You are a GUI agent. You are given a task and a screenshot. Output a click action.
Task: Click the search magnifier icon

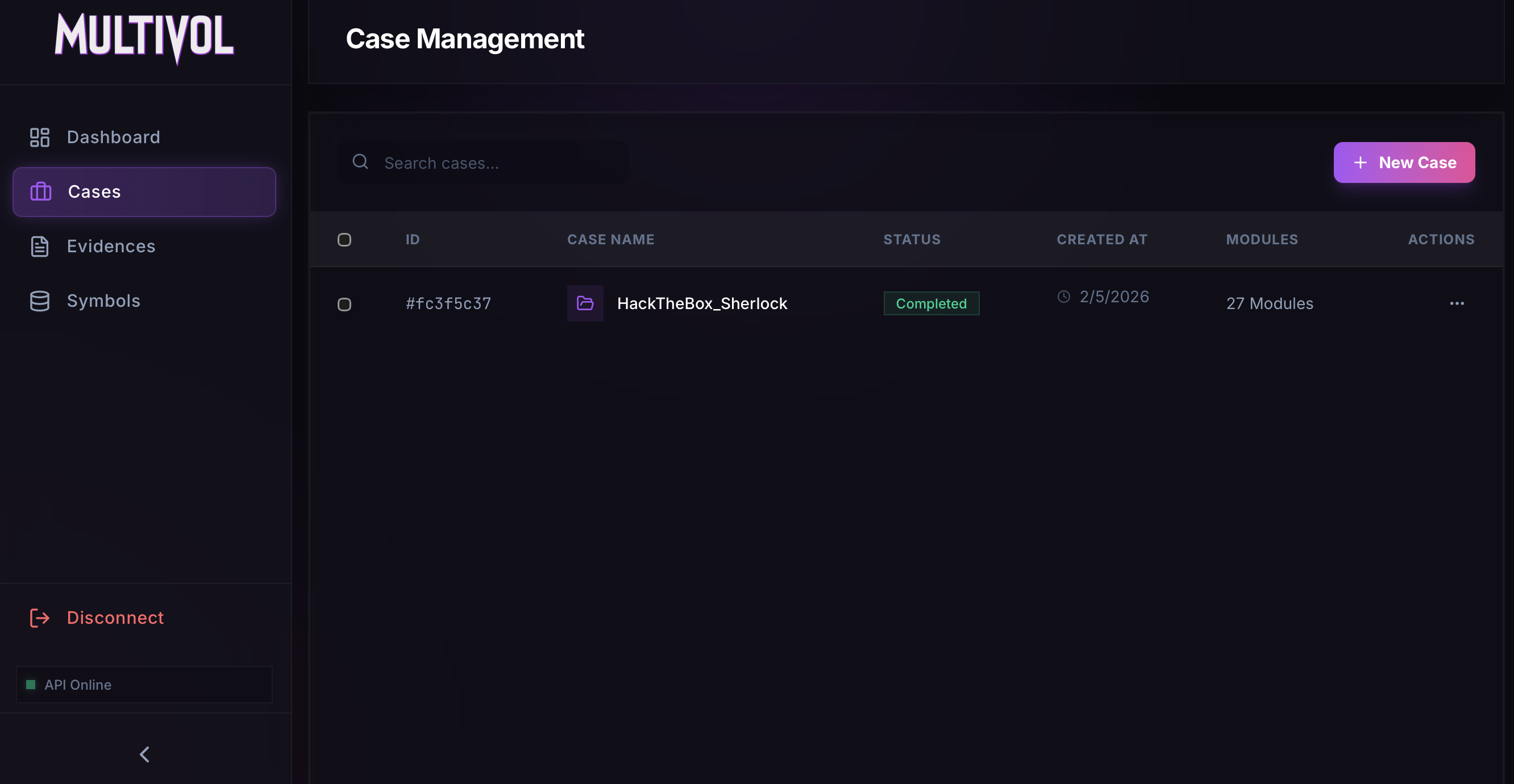(360, 161)
